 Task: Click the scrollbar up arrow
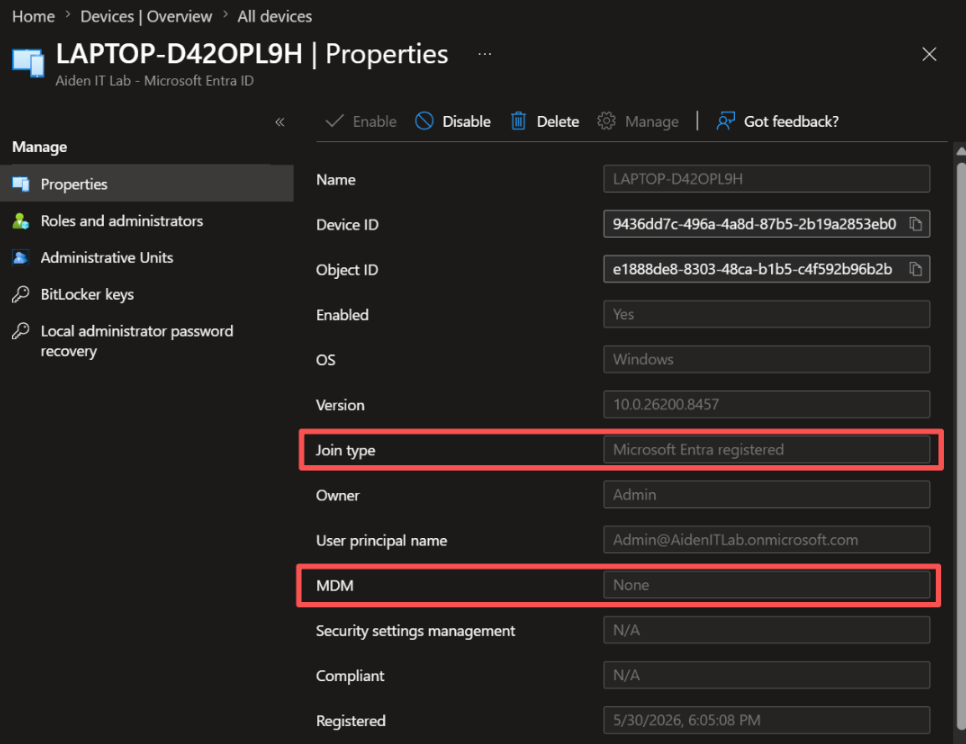click(960, 150)
